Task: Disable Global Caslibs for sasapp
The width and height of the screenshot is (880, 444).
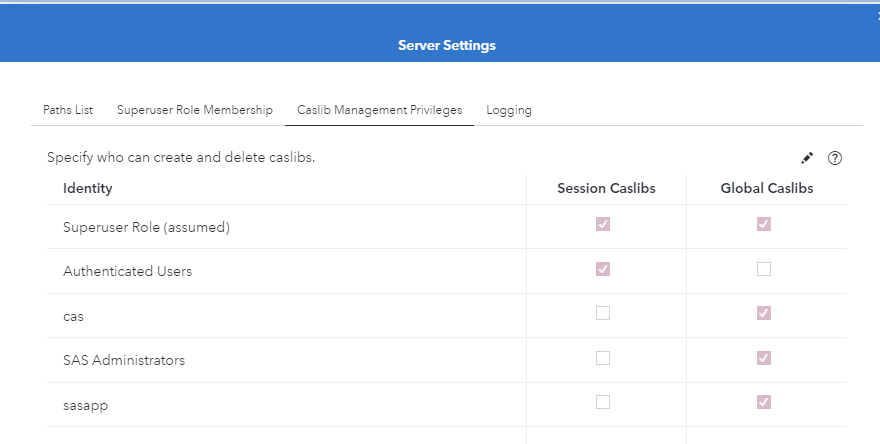Action: (764, 402)
